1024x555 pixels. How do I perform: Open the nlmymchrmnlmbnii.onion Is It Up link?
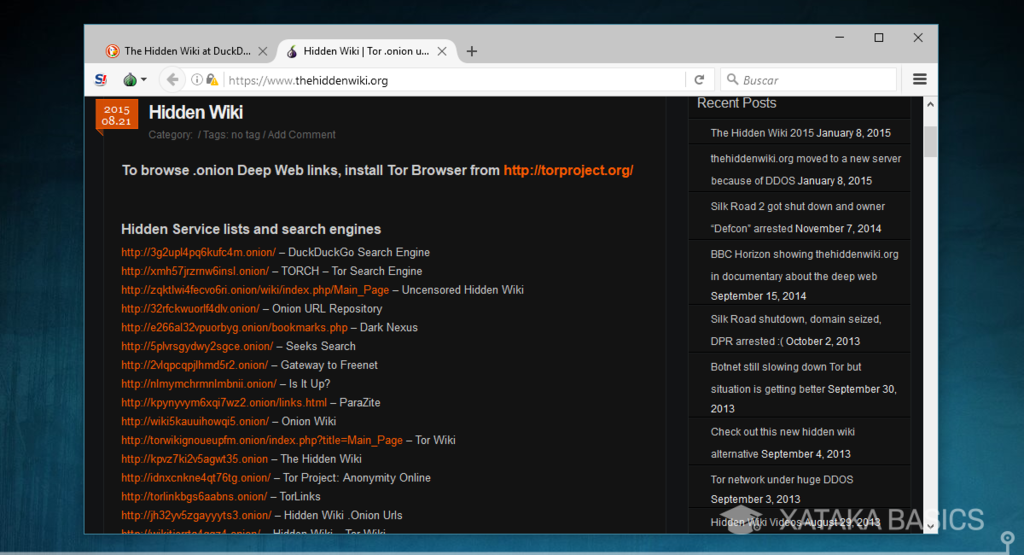(199, 384)
